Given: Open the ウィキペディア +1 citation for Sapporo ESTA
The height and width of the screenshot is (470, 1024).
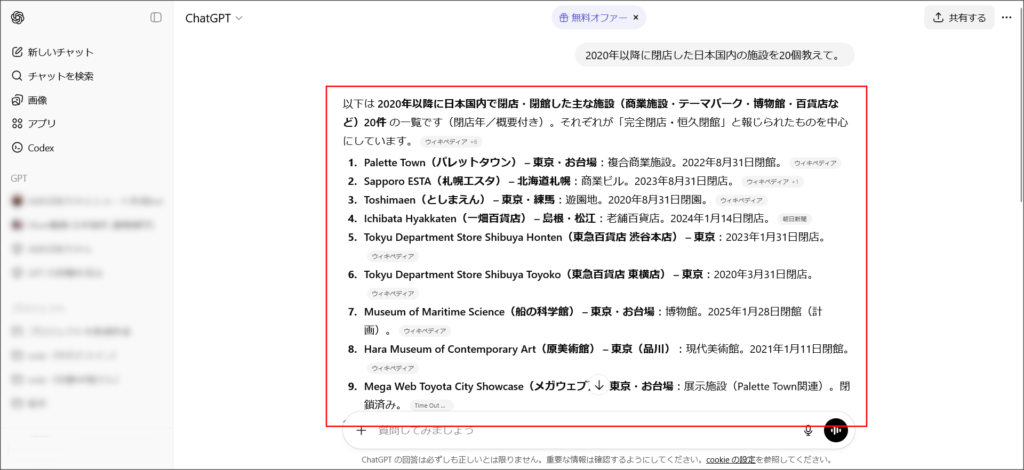Looking at the screenshot, I should [773, 181].
